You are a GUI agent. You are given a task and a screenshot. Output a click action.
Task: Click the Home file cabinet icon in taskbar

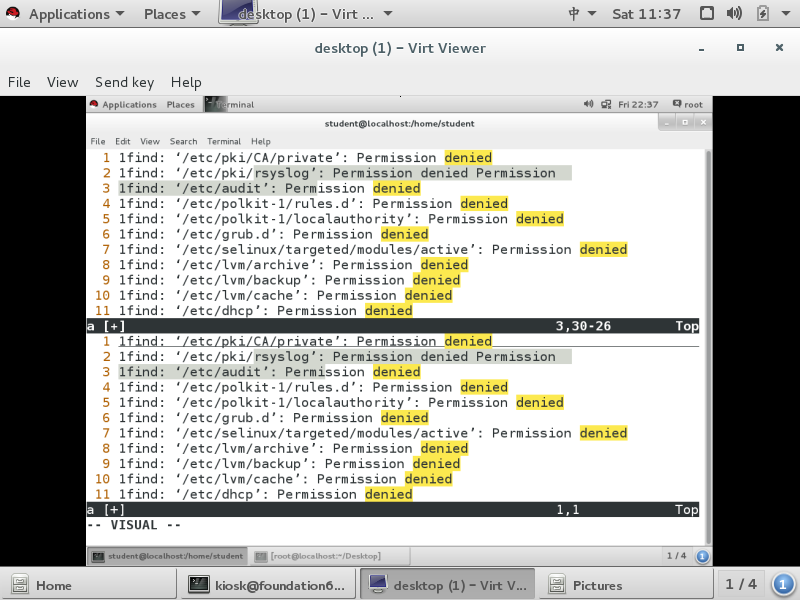click(x=20, y=585)
